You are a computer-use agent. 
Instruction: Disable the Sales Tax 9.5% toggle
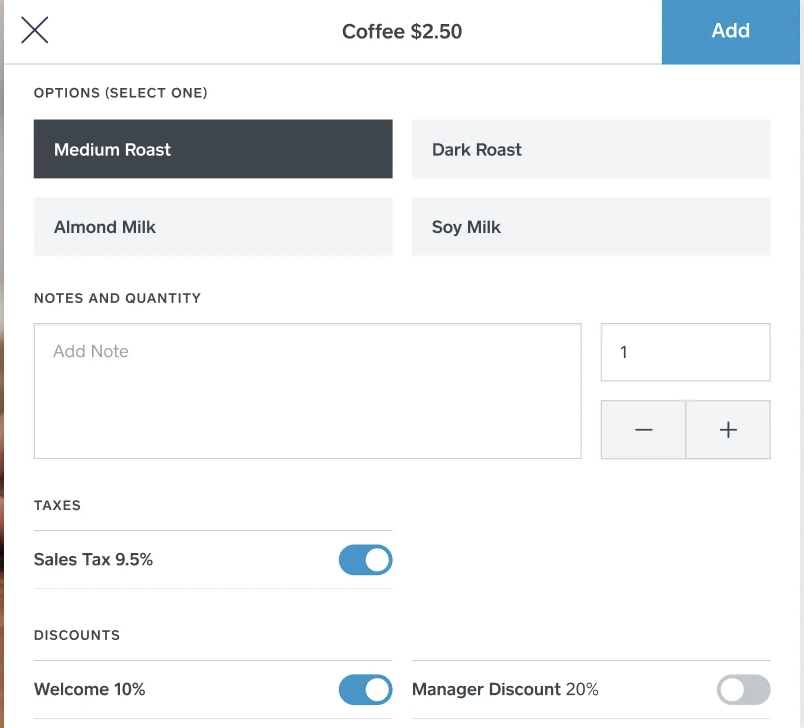(365, 560)
